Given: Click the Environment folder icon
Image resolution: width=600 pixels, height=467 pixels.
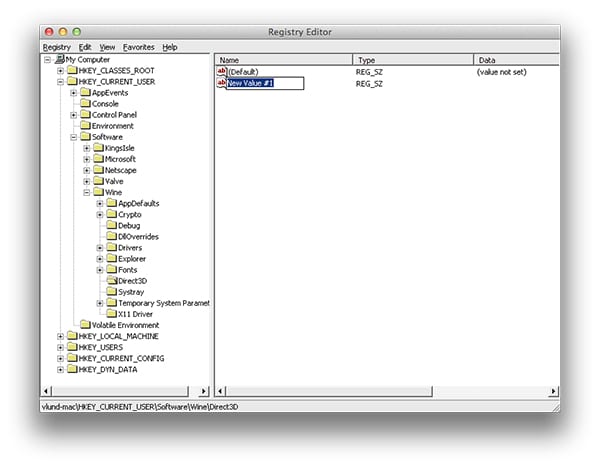Looking at the screenshot, I should tap(85, 126).
